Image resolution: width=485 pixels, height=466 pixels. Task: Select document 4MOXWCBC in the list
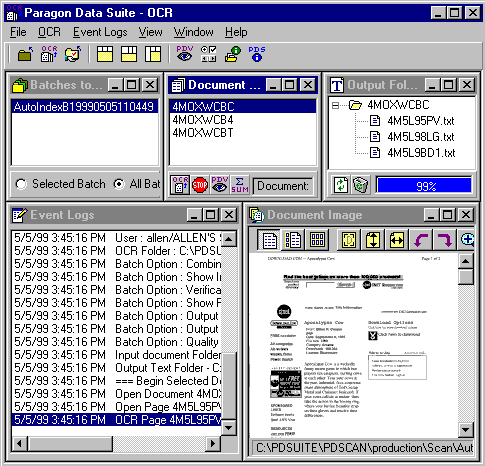pos(243,107)
